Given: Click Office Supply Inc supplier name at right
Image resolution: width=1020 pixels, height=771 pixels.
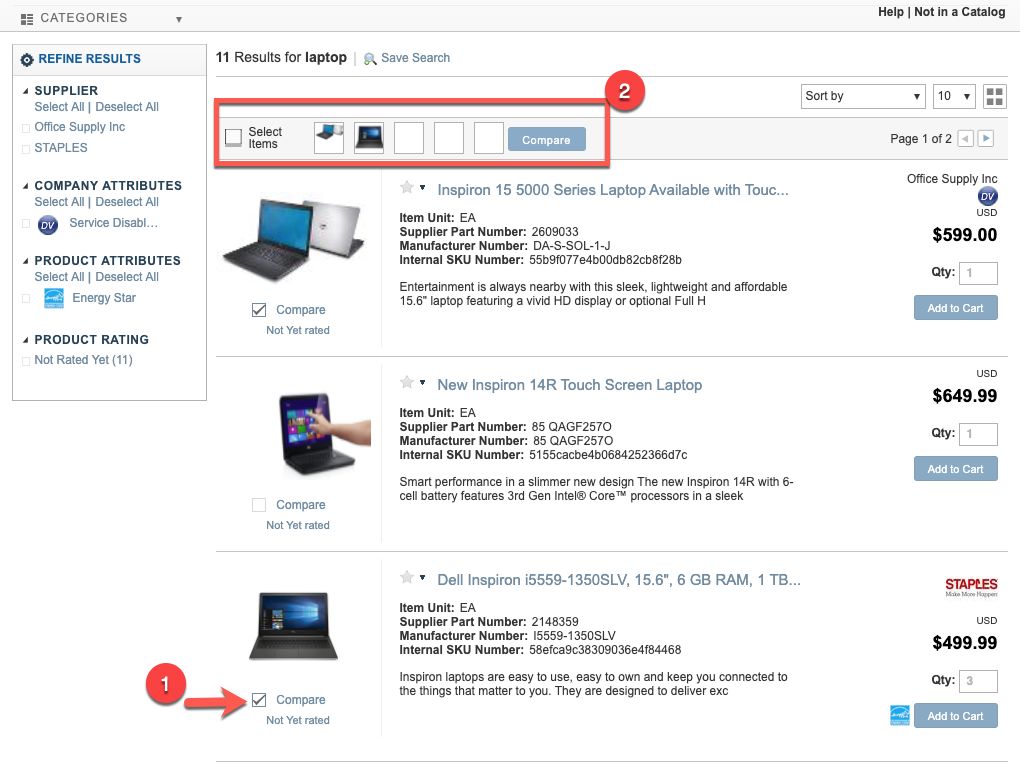Looking at the screenshot, I should (x=952, y=178).
